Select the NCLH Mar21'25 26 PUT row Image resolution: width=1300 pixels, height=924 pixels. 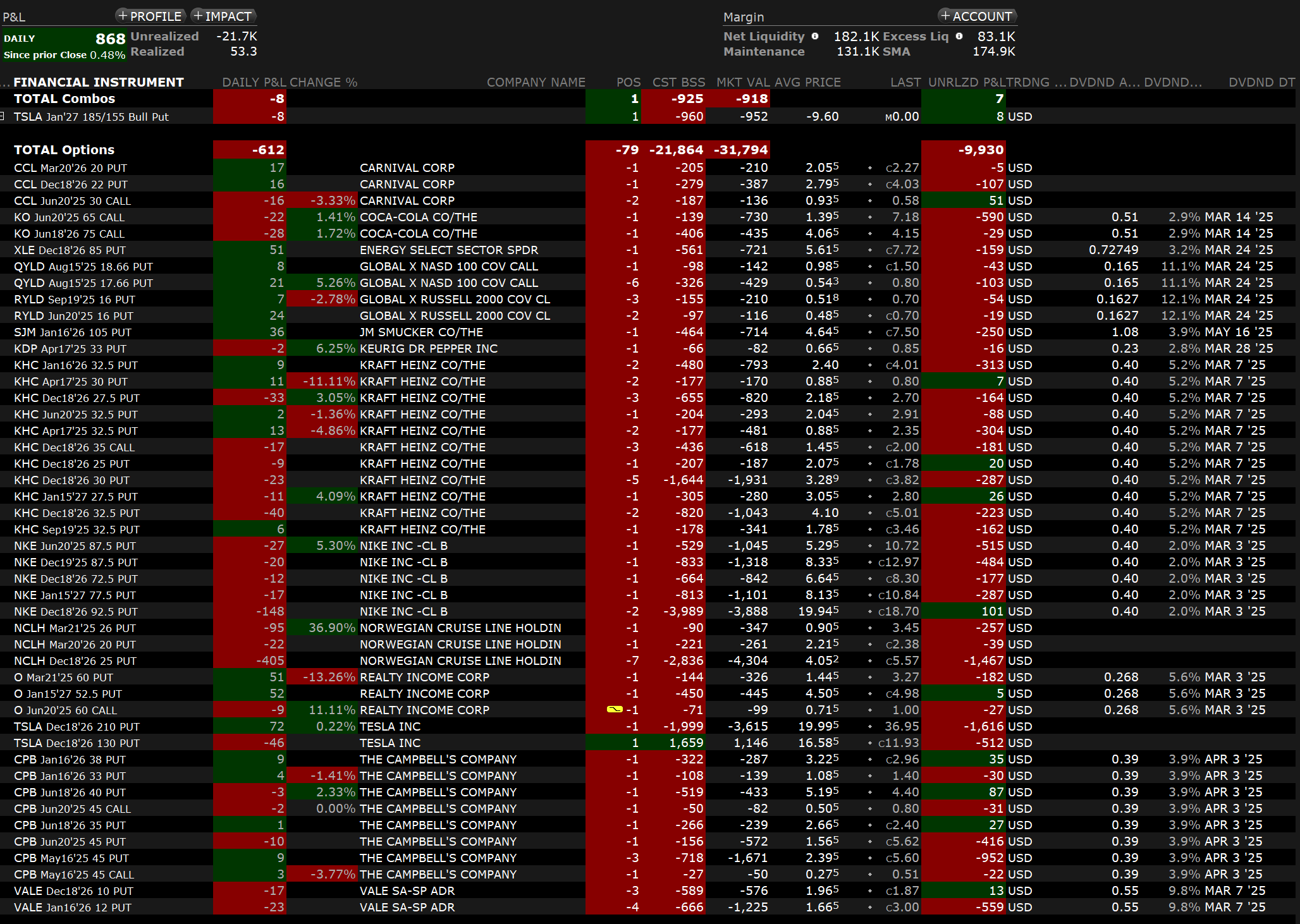click(647, 628)
